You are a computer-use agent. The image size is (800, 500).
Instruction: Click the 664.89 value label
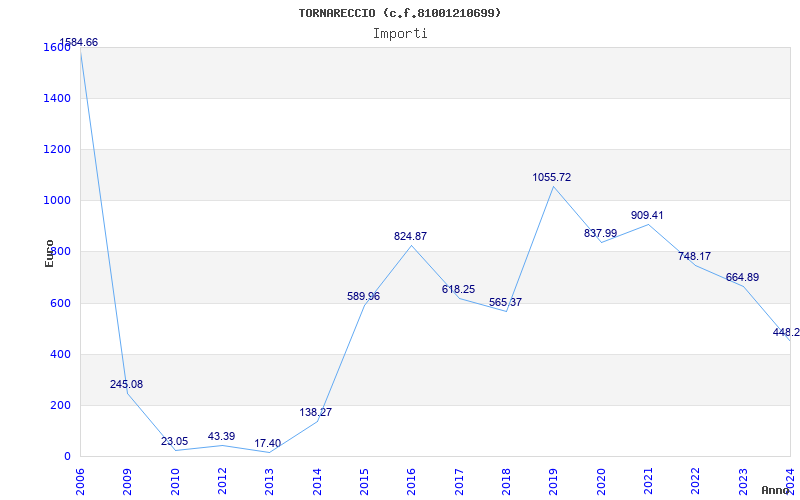[742, 277]
